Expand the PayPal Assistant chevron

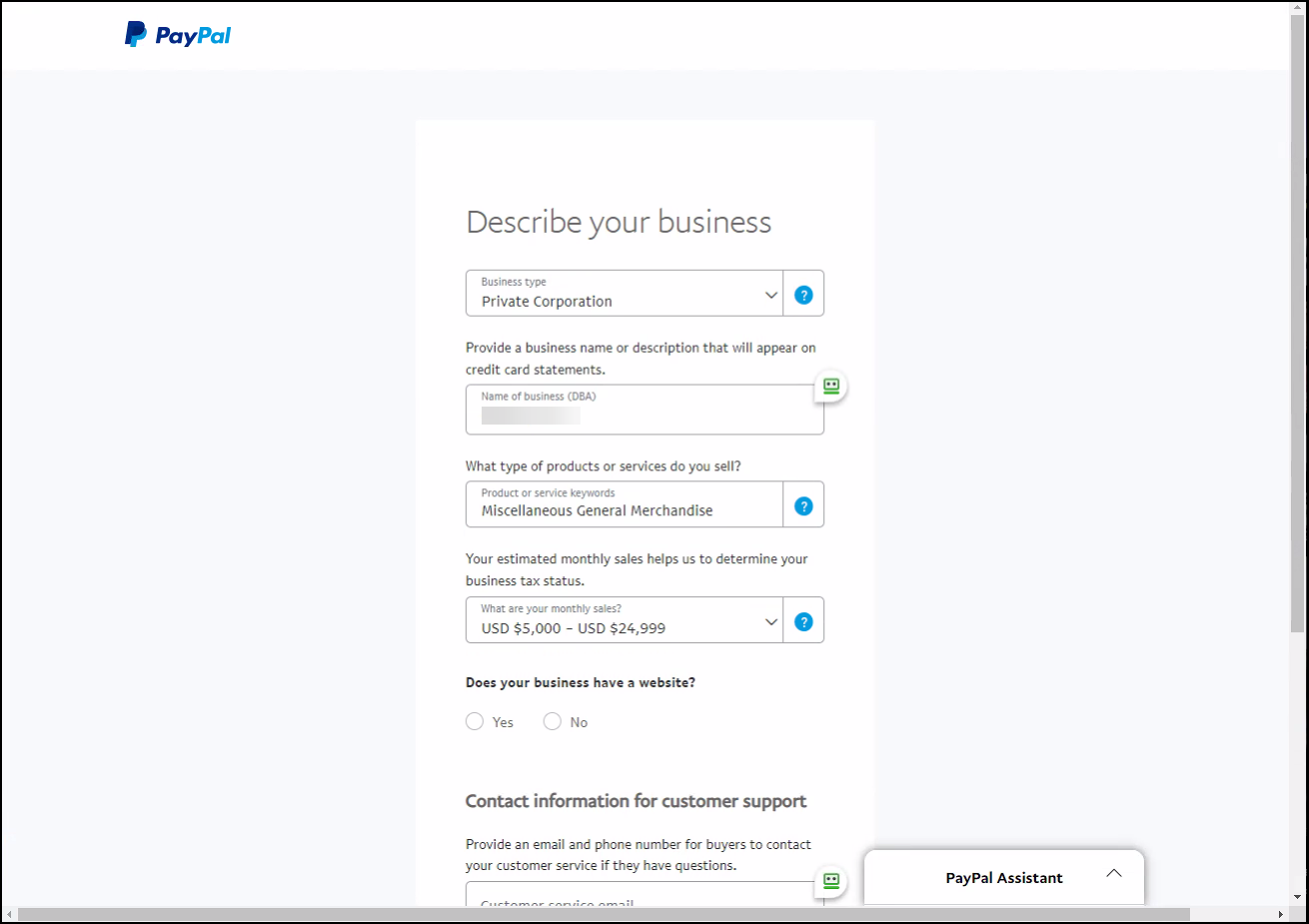click(x=1114, y=873)
